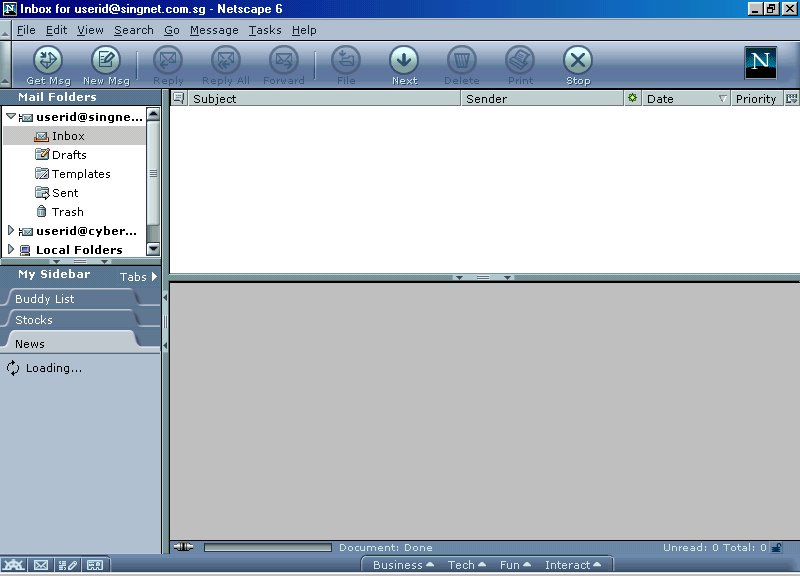Collapse the sidebar using the vertical grippy
Image resolution: width=800 pixels, height=576 pixels.
pyautogui.click(x=165, y=321)
